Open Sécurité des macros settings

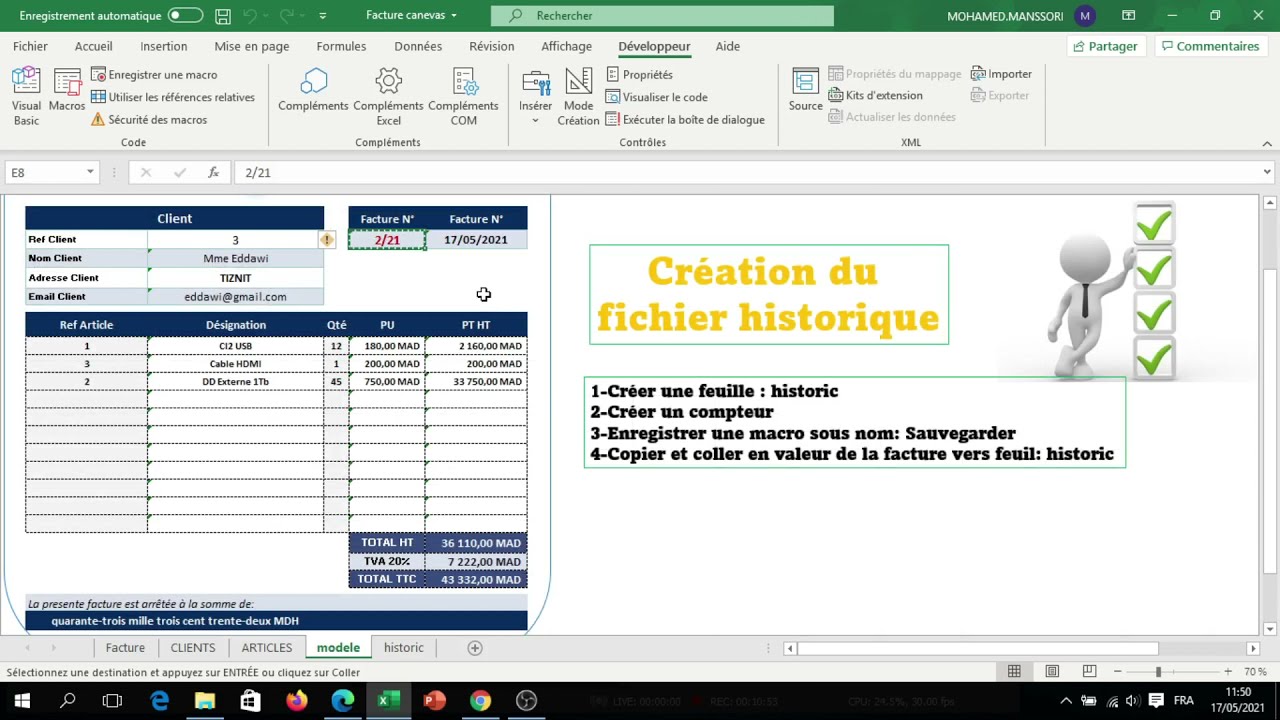(149, 119)
